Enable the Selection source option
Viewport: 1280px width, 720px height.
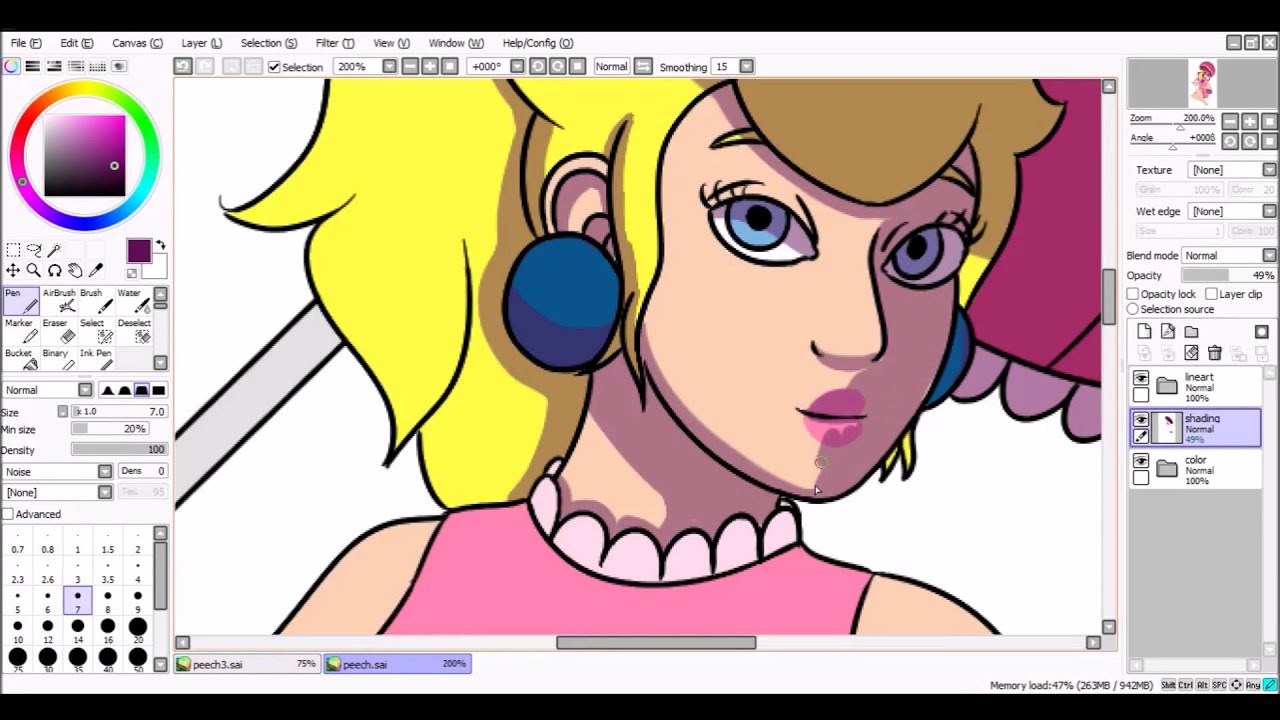tap(1133, 309)
